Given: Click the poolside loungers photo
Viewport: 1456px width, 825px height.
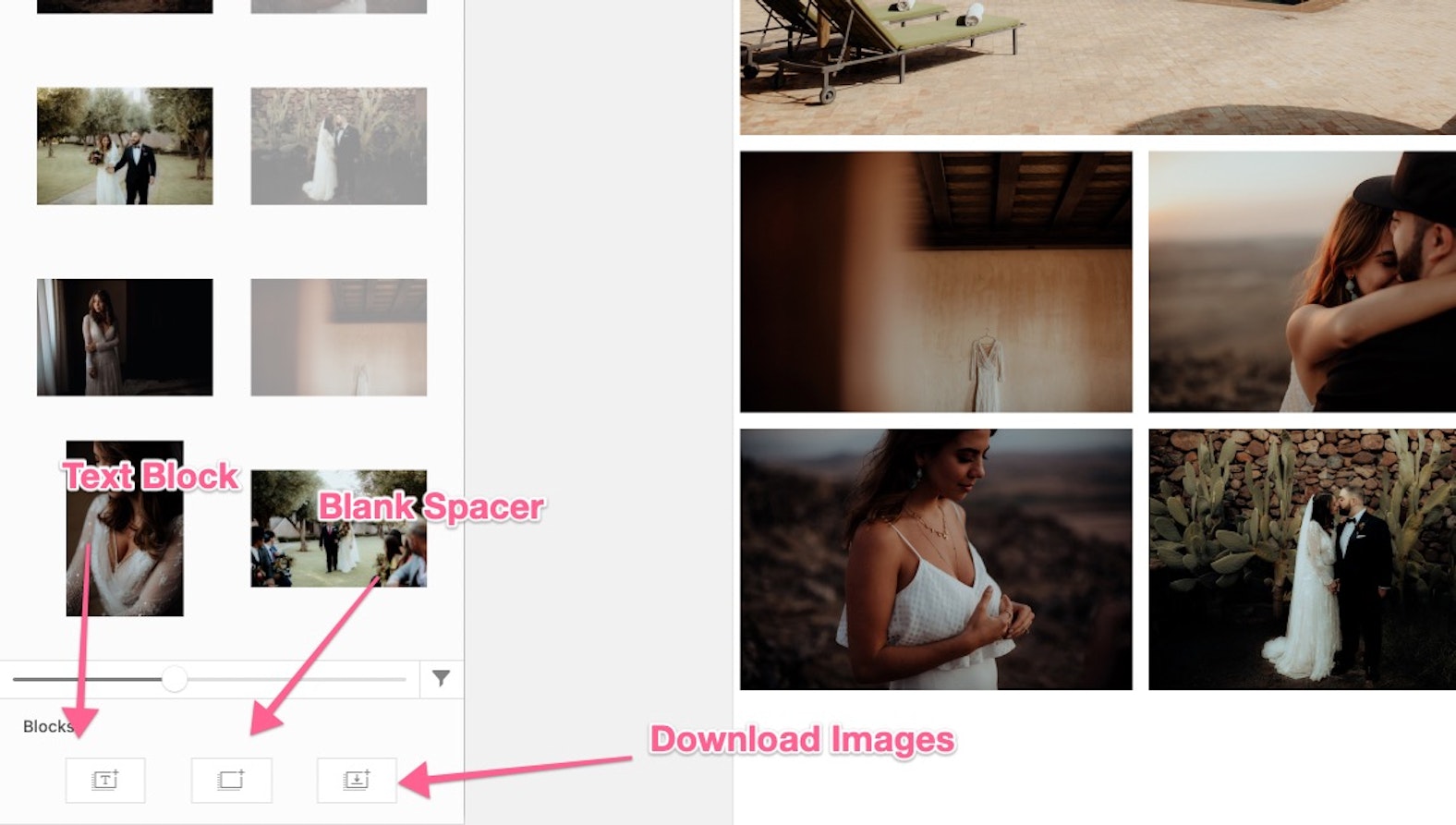Looking at the screenshot, I should click(1098, 67).
